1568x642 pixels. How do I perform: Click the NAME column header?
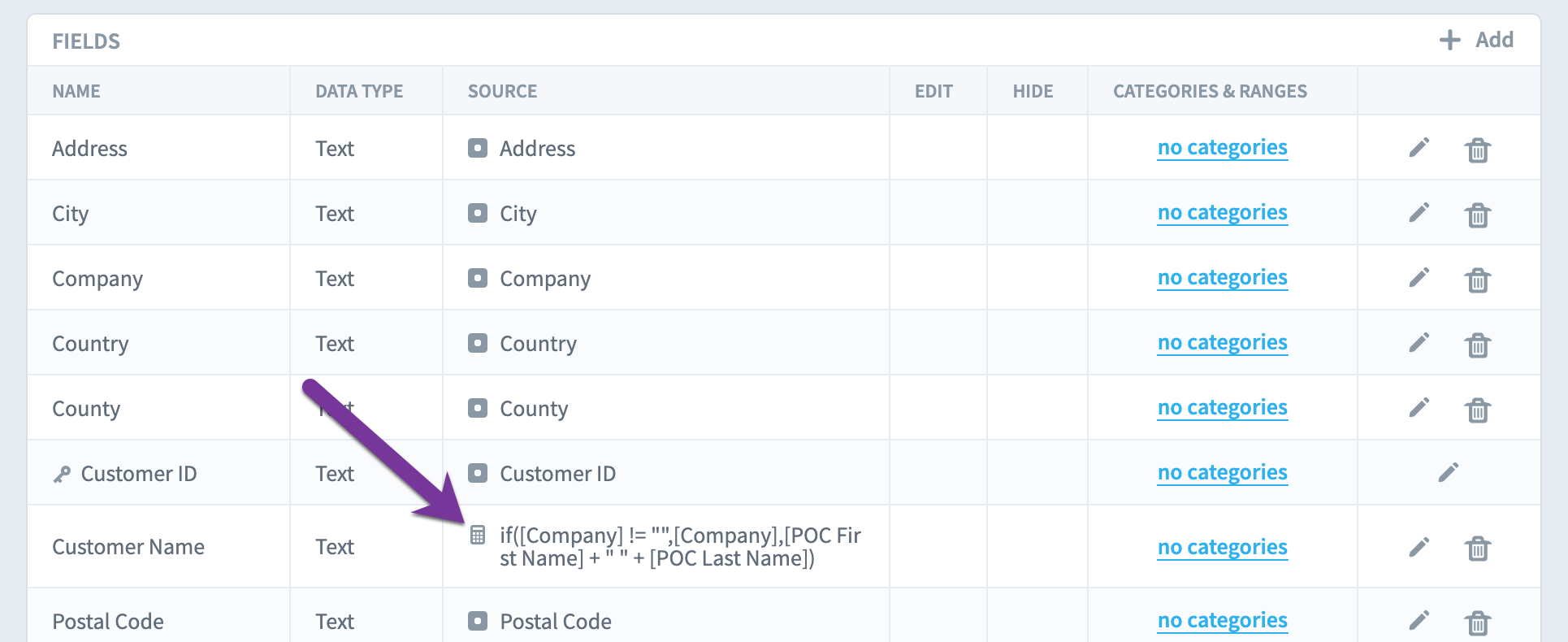coord(76,91)
